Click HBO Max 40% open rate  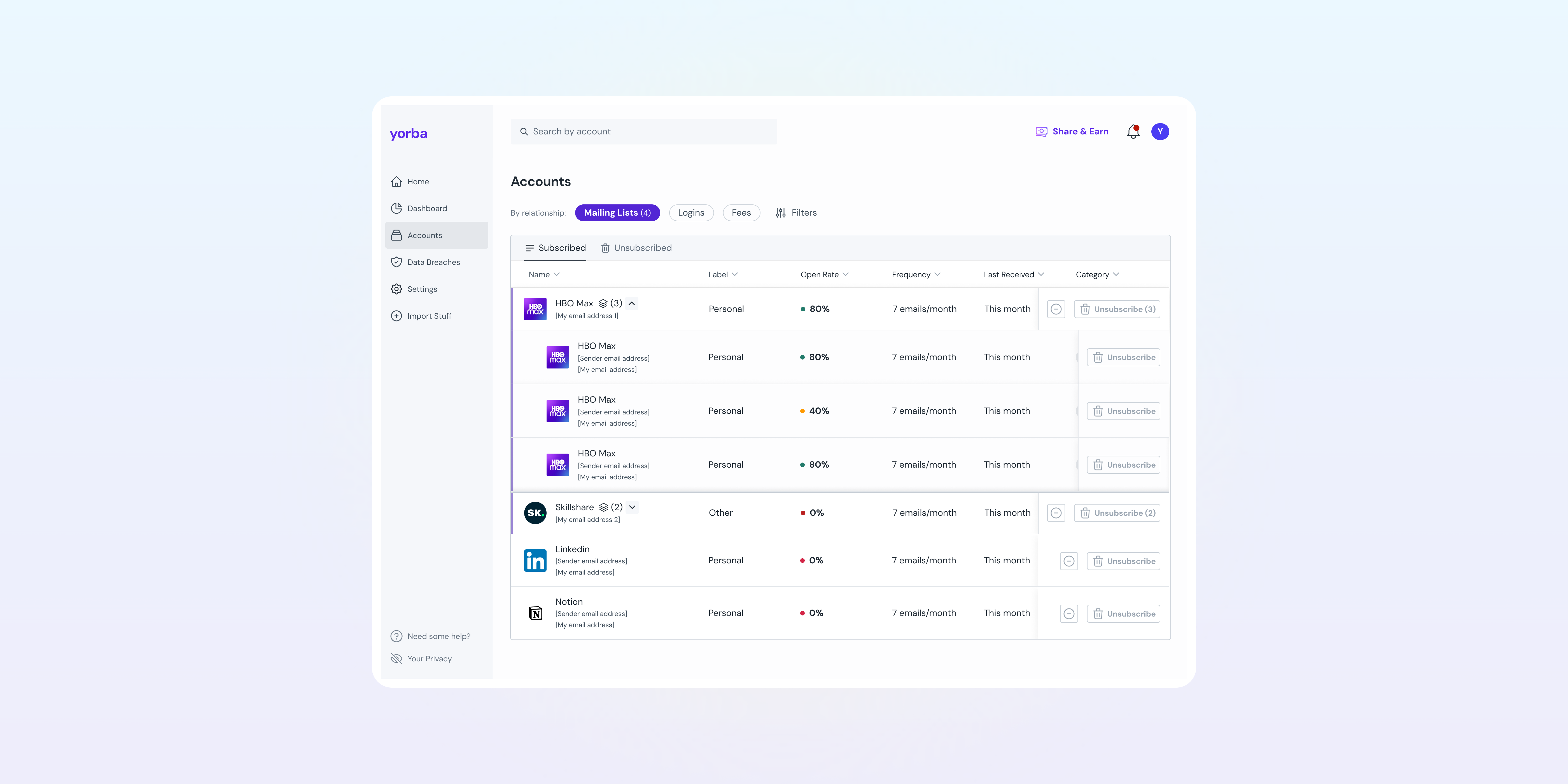(x=815, y=411)
